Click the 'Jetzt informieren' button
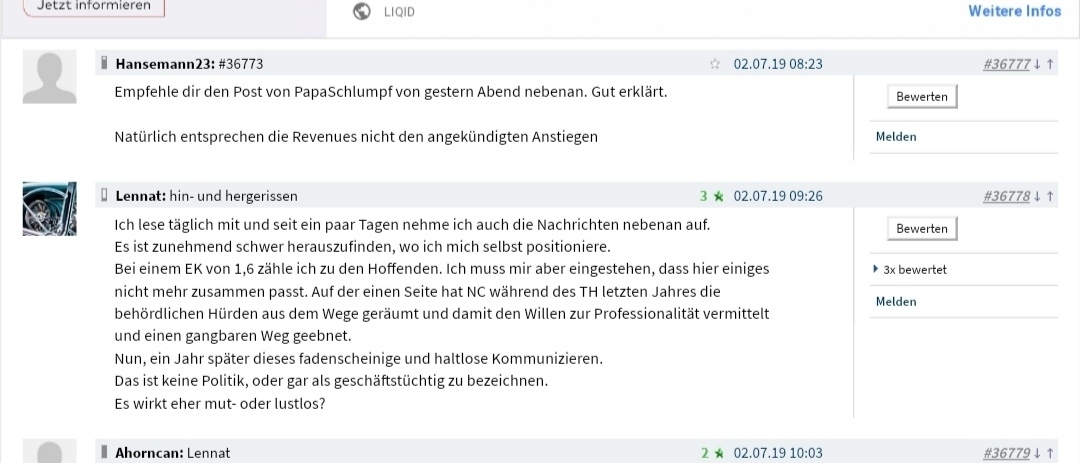The width and height of the screenshot is (1080, 463). 94,6
